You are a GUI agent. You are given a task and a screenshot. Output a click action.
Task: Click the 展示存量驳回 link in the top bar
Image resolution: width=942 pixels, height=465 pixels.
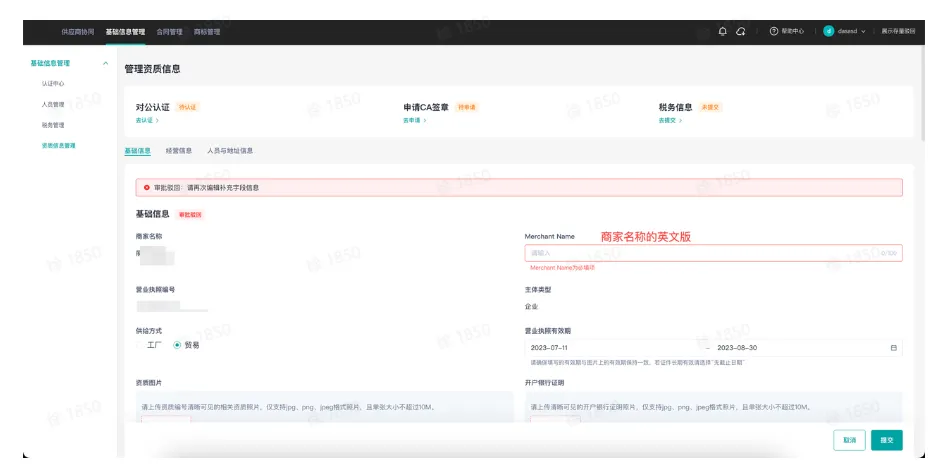898,31
